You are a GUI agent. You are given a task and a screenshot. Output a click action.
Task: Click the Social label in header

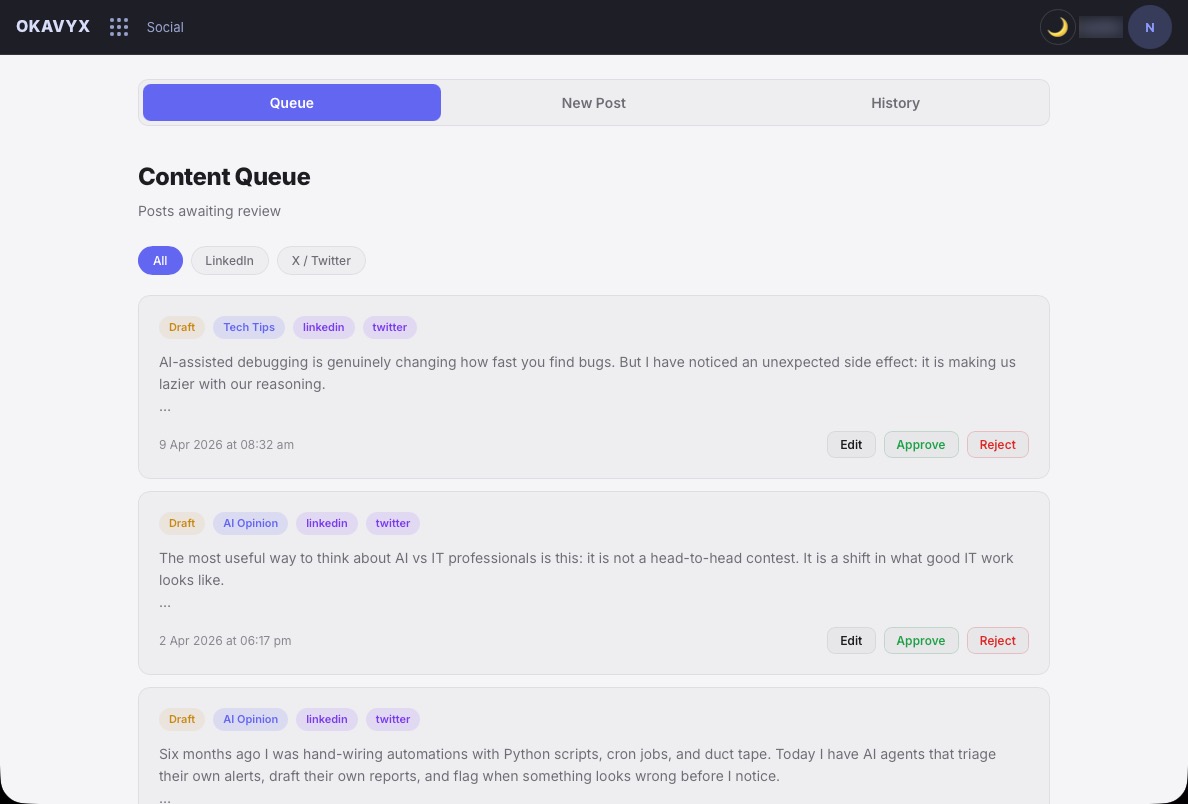(165, 27)
